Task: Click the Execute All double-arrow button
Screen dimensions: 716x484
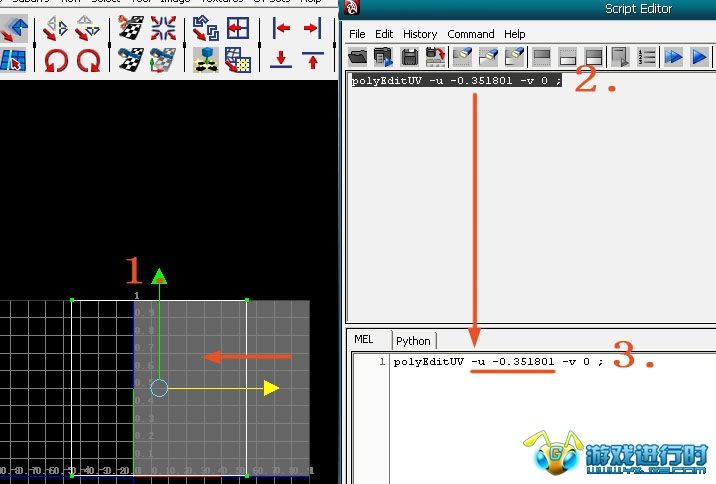Action: (674, 57)
